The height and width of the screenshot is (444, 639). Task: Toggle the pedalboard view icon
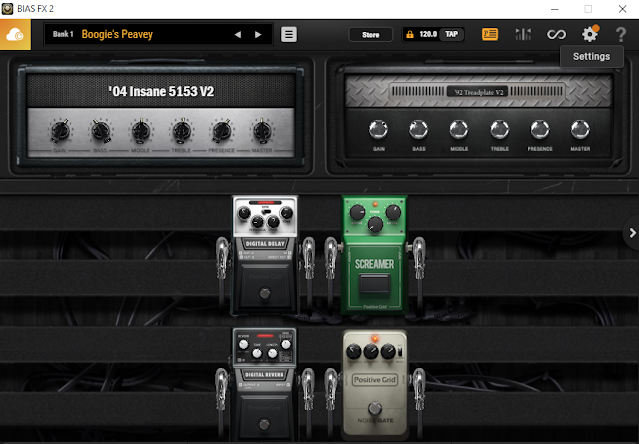490,34
